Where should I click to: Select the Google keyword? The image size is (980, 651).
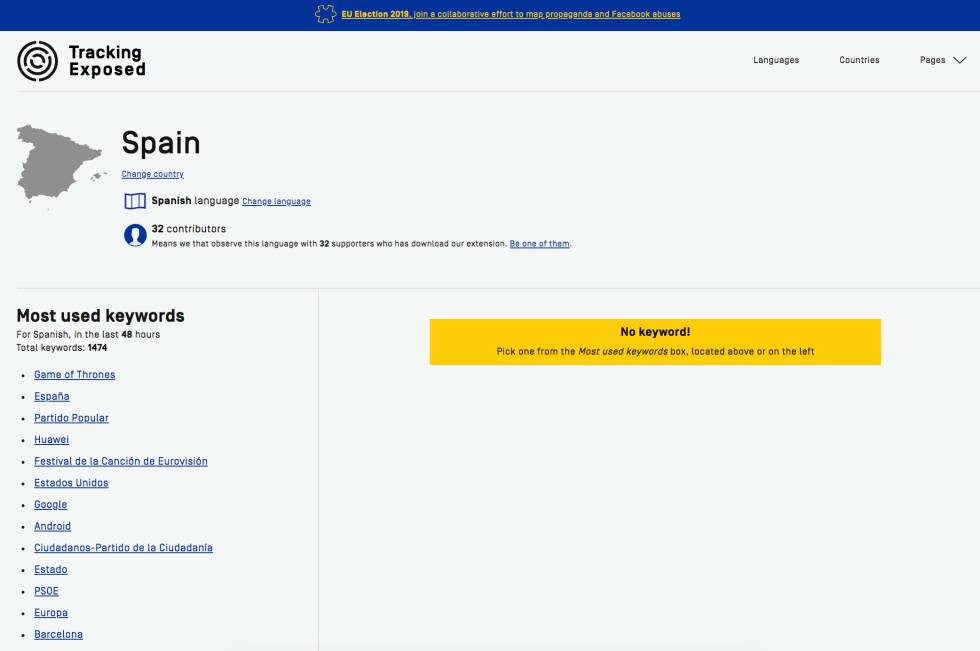pyautogui.click(x=51, y=505)
